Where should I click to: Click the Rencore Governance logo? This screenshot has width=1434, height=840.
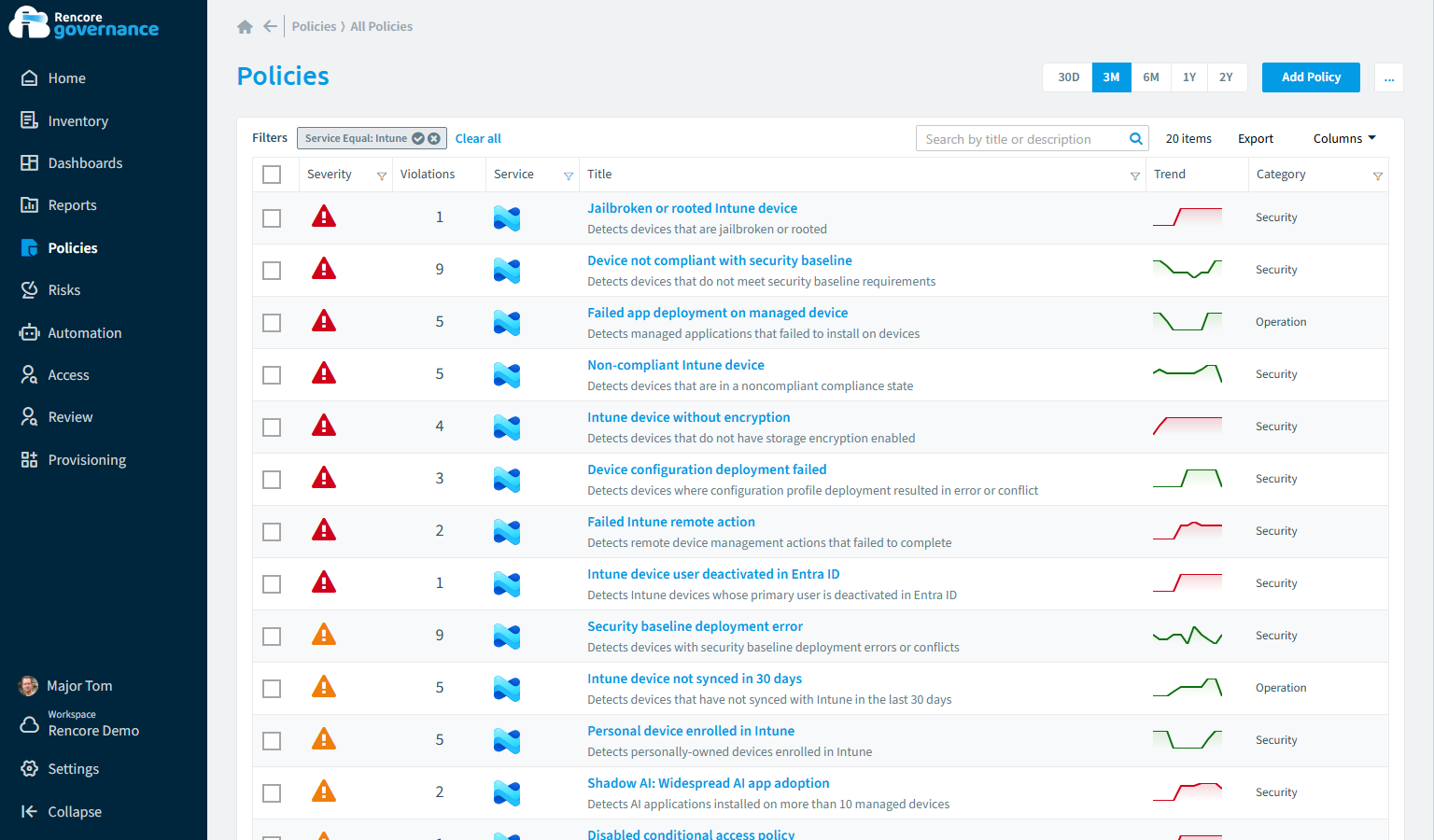[84, 22]
